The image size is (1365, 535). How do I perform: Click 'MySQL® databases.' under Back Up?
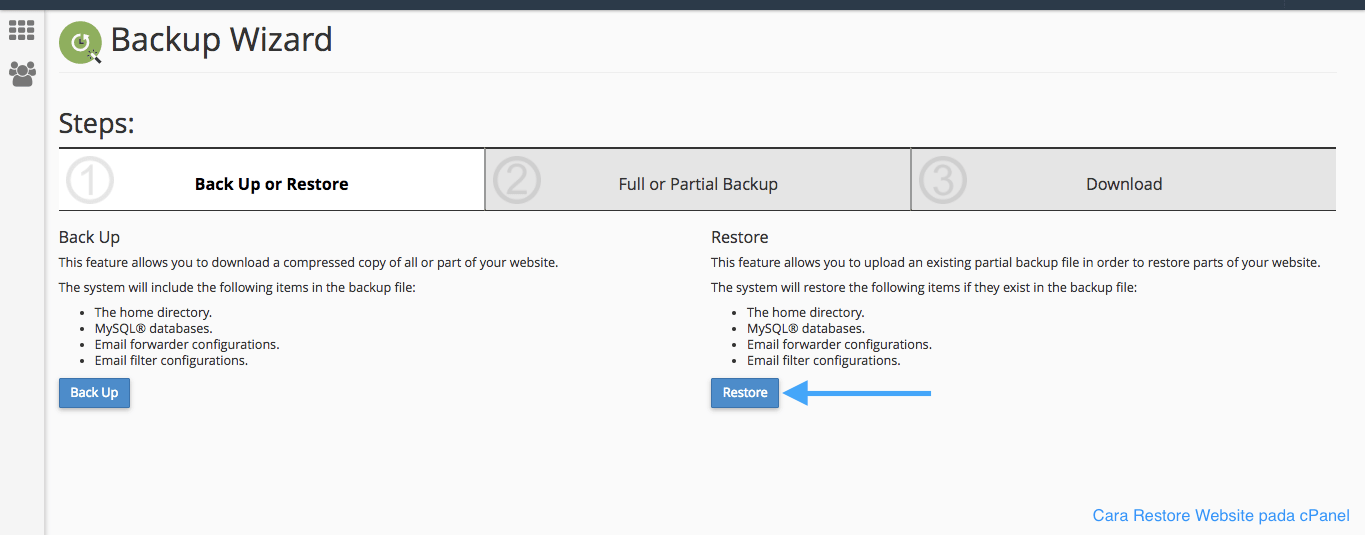[153, 328]
